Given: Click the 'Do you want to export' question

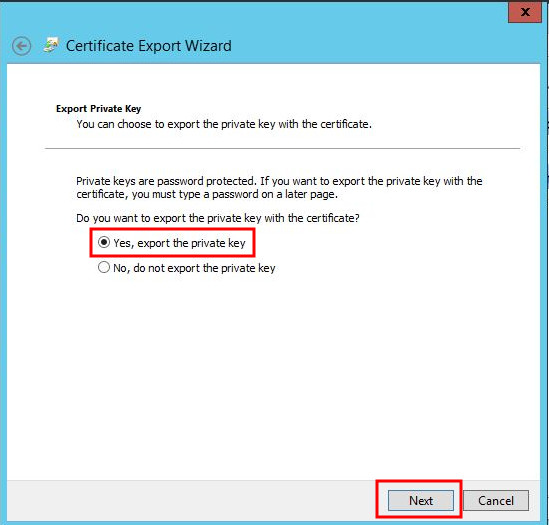Looking at the screenshot, I should pyautogui.click(x=218, y=218).
